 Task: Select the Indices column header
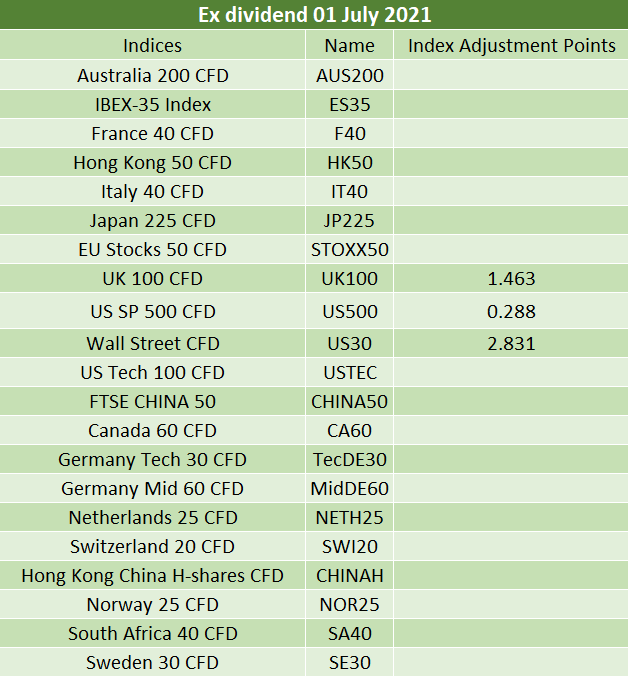point(153,45)
